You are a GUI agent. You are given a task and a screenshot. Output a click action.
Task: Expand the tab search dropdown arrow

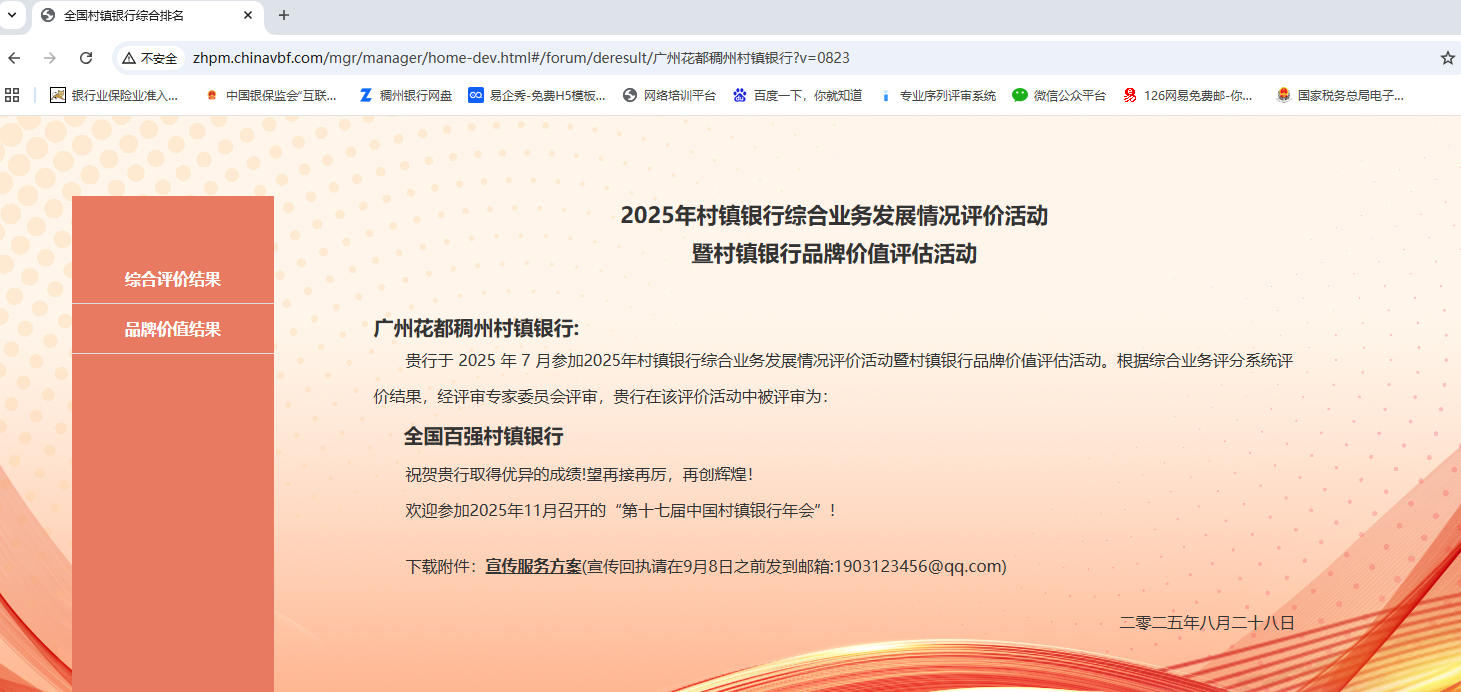click(12, 15)
